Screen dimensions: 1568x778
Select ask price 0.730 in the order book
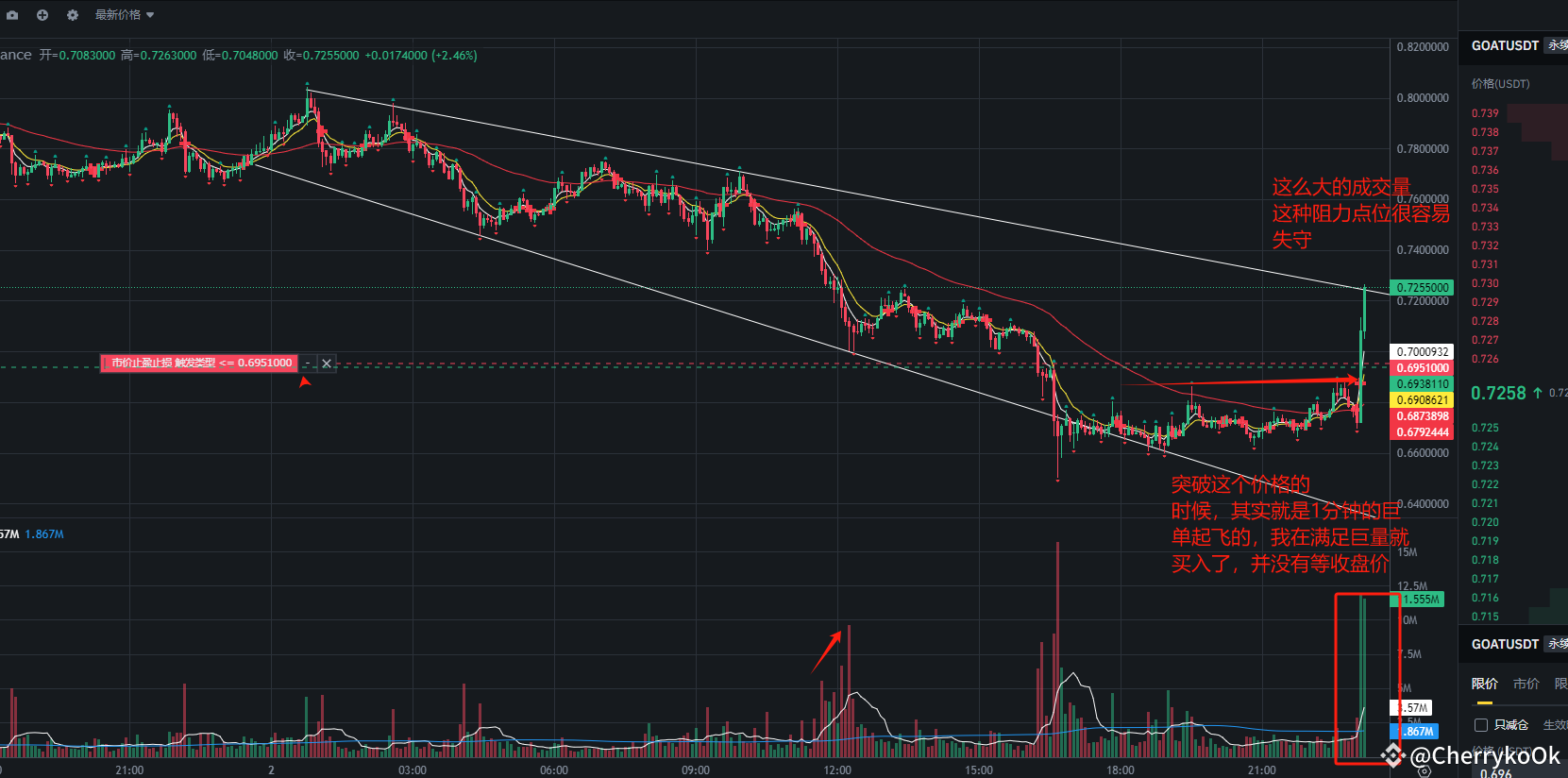pos(1485,283)
